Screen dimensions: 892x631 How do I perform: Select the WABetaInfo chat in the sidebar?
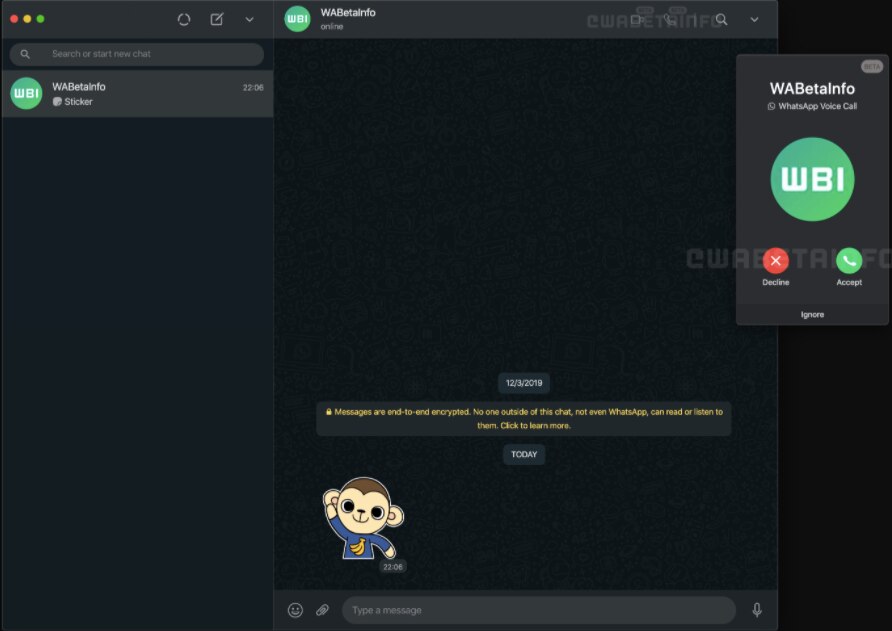coord(137,93)
